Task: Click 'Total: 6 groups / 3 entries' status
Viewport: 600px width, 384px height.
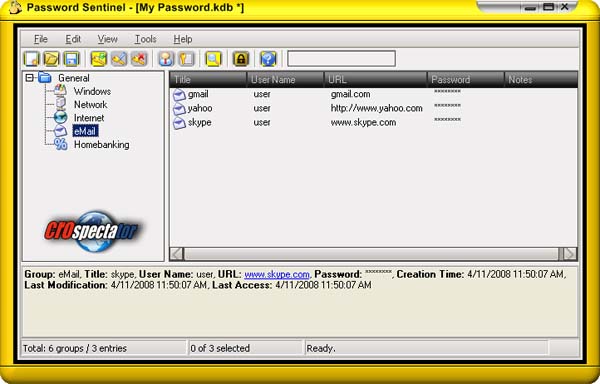Action: click(x=75, y=348)
